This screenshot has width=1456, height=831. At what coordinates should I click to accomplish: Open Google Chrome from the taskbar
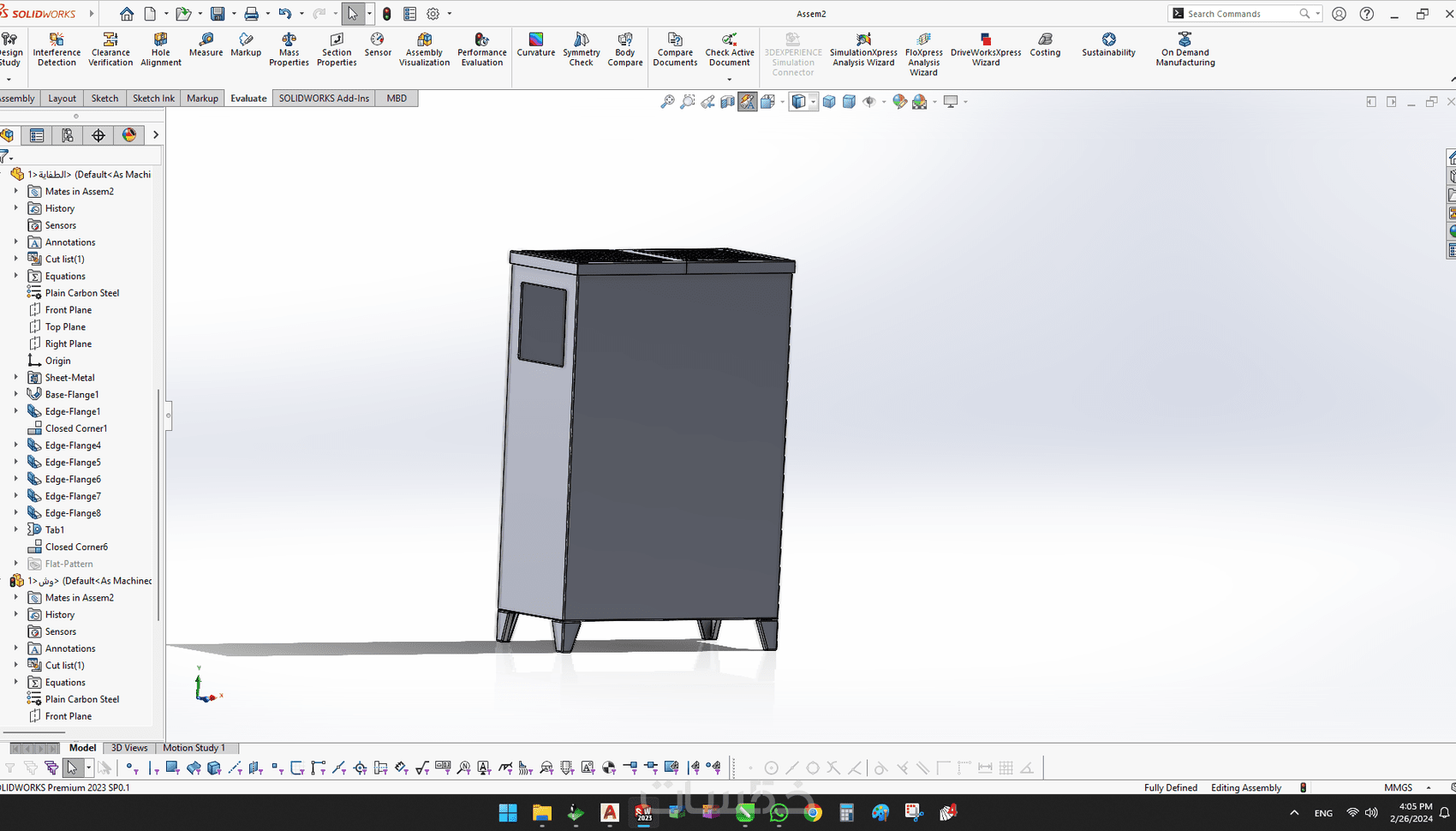click(x=813, y=812)
